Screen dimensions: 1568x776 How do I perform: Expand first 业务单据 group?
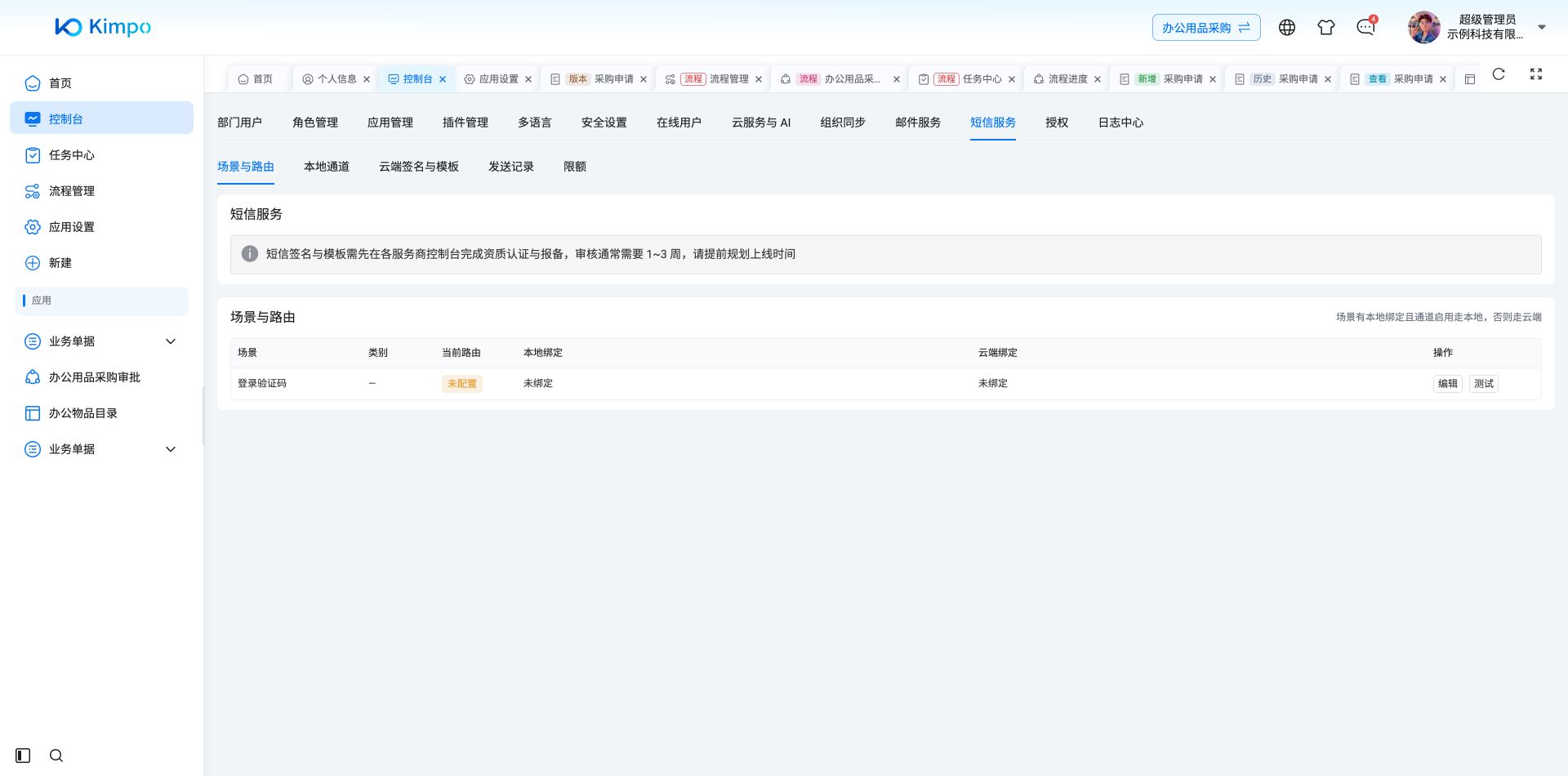tap(171, 341)
